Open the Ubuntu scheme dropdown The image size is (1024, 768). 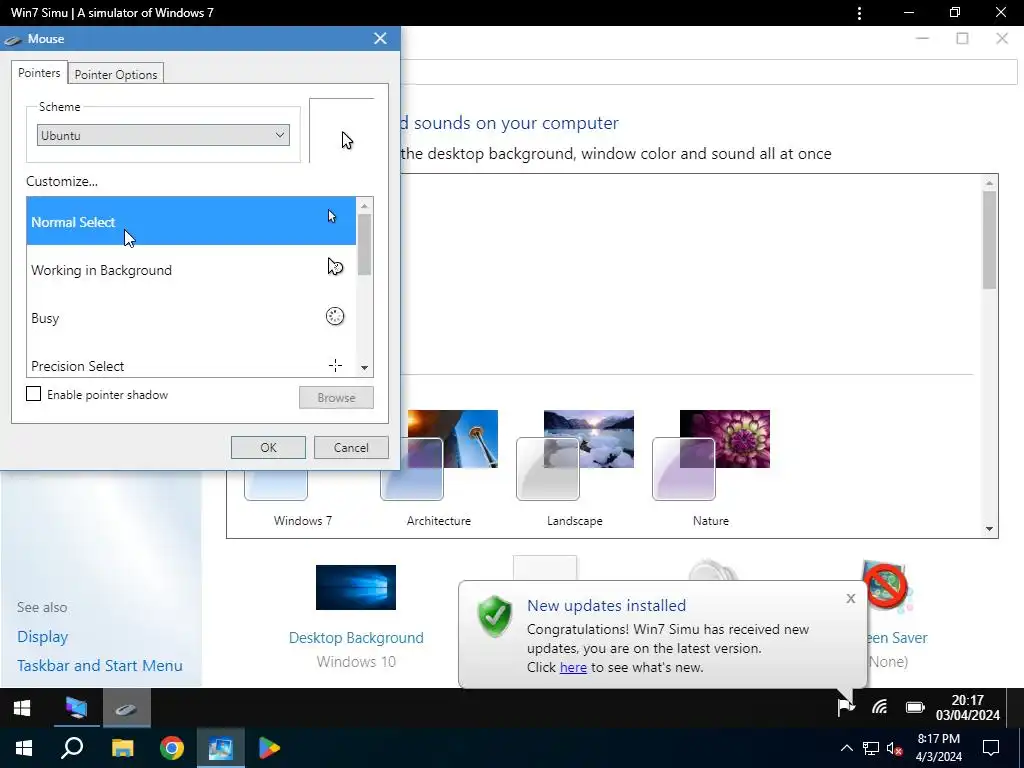(x=163, y=135)
